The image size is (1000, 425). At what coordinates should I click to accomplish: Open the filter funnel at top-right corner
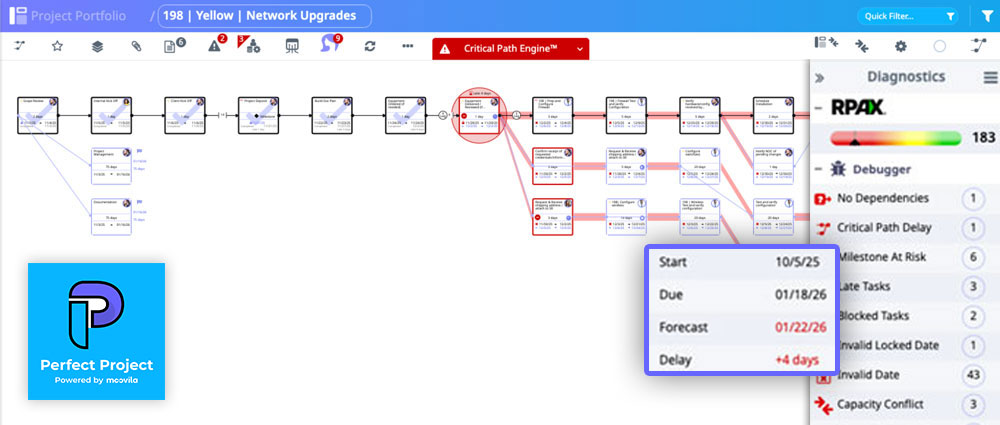985,16
